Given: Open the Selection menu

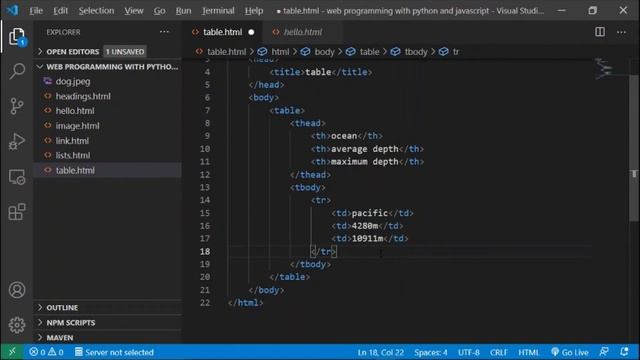Looking at the screenshot, I should click(96, 11).
